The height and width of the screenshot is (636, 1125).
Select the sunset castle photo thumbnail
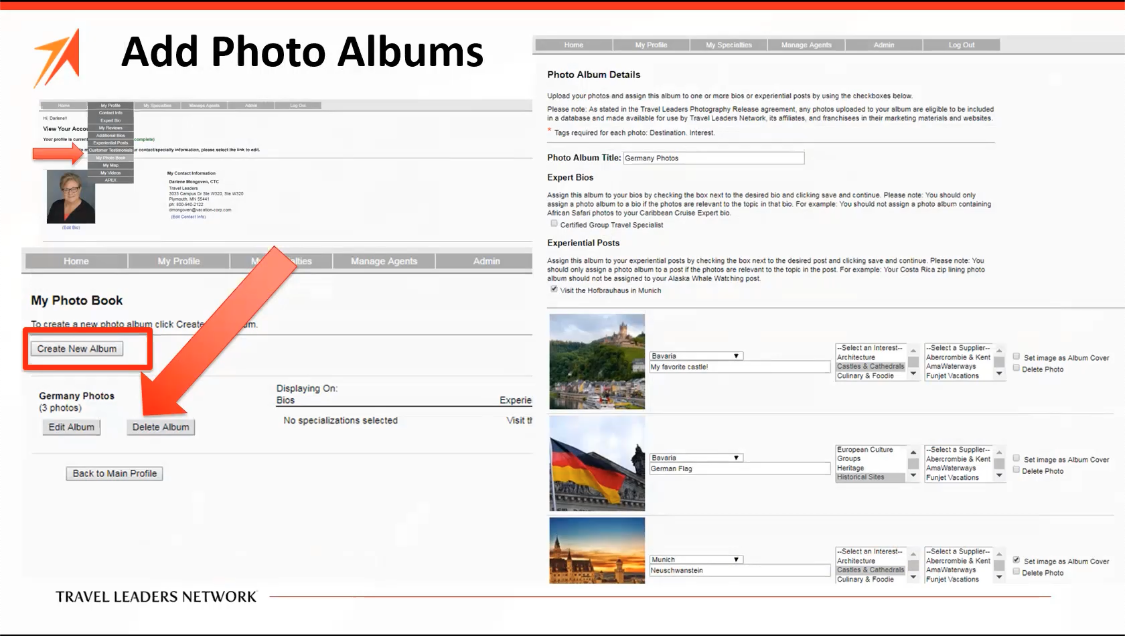[597, 551]
